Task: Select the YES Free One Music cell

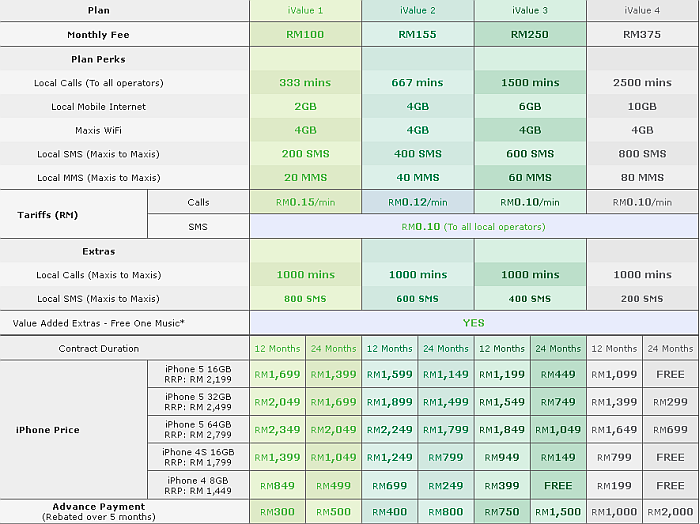Action: [473, 323]
